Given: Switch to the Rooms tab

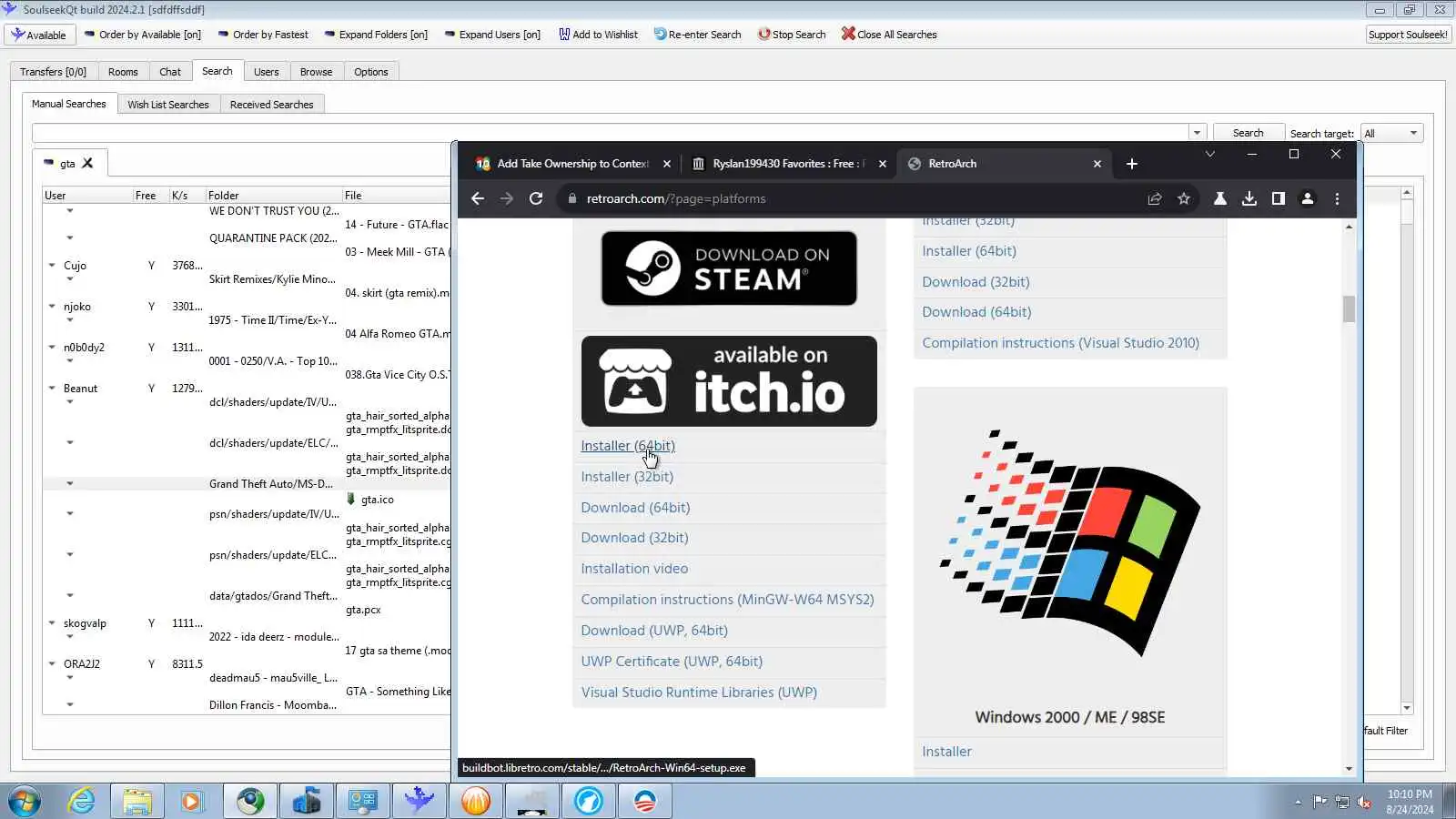Looking at the screenshot, I should (x=123, y=72).
